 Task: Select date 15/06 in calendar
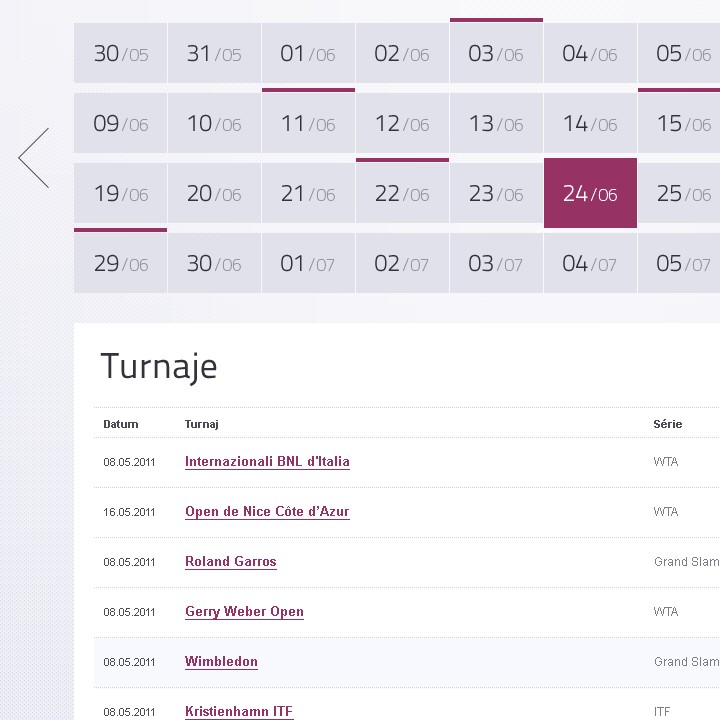pyautogui.click(x=680, y=124)
